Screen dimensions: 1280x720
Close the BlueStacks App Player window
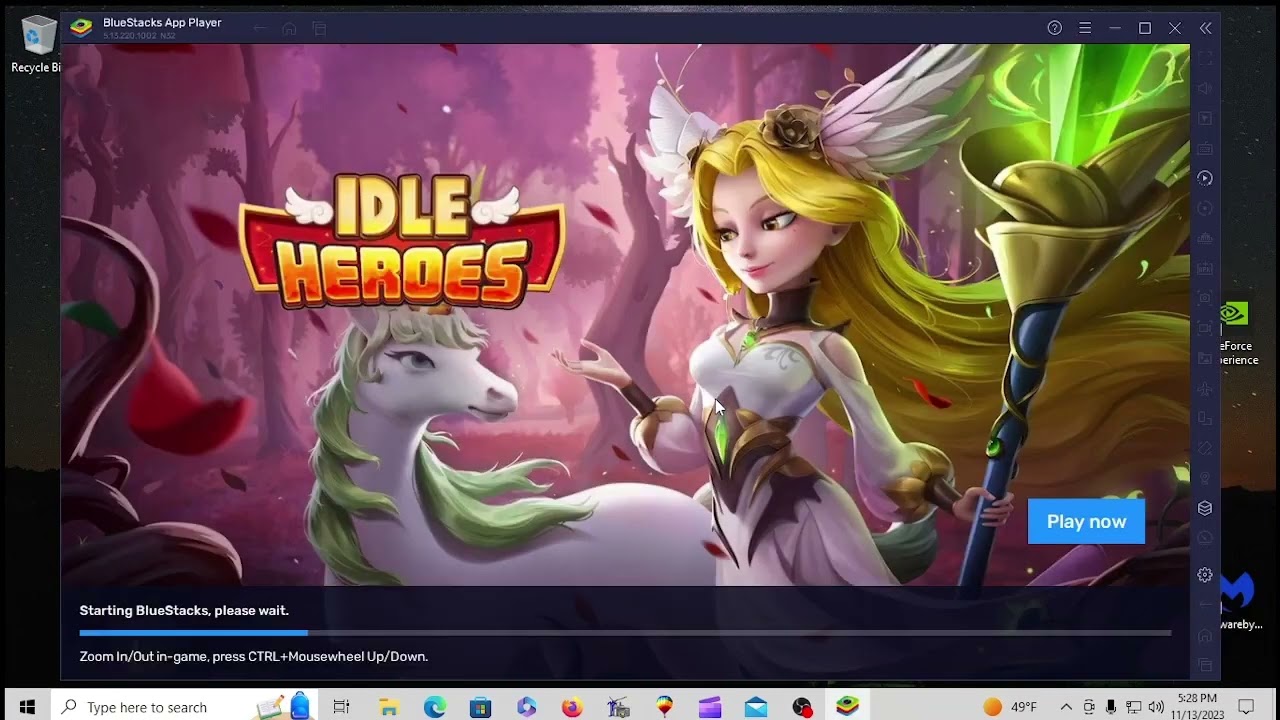tap(1175, 28)
